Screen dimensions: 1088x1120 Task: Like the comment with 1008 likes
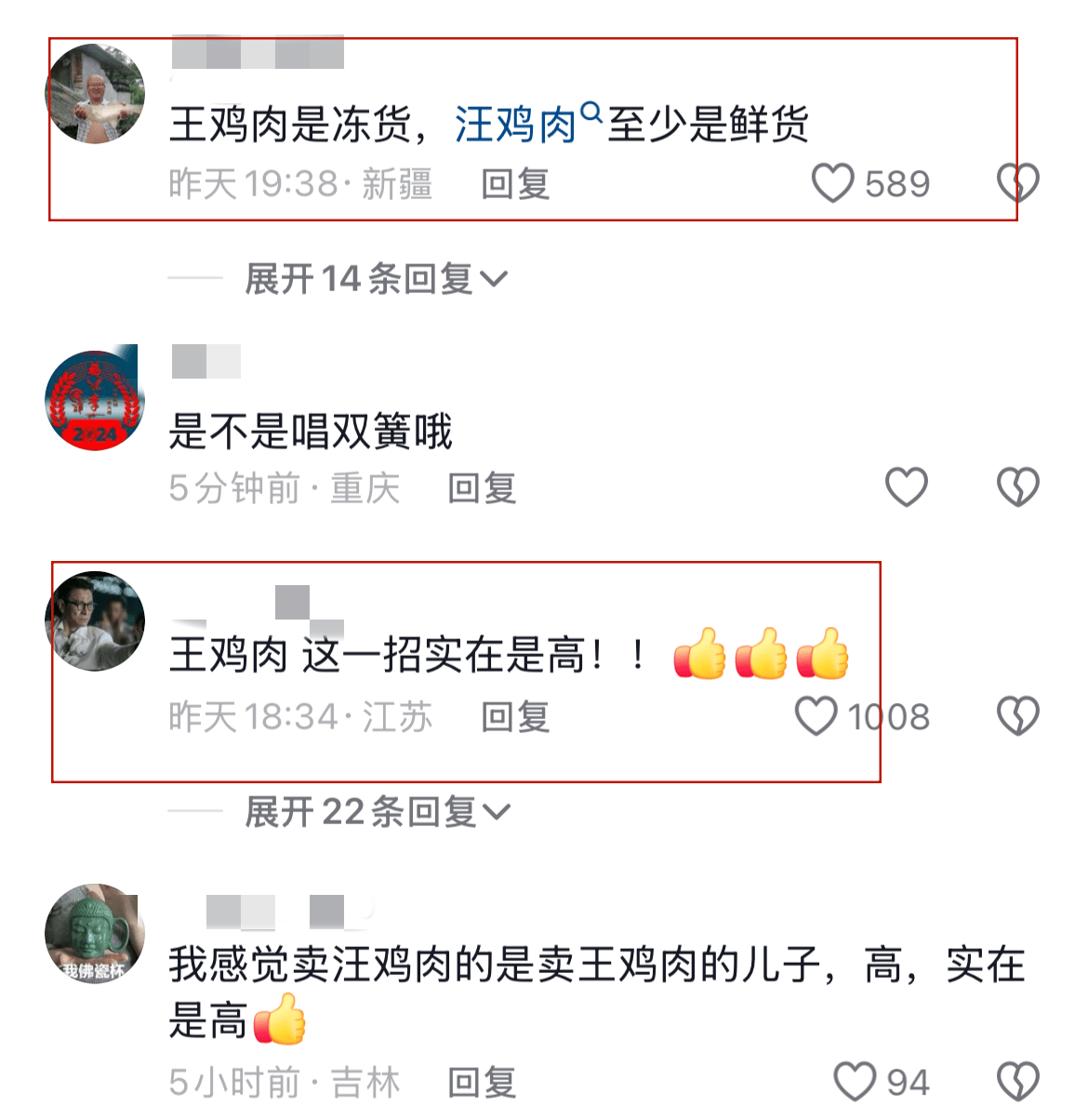pos(816,716)
